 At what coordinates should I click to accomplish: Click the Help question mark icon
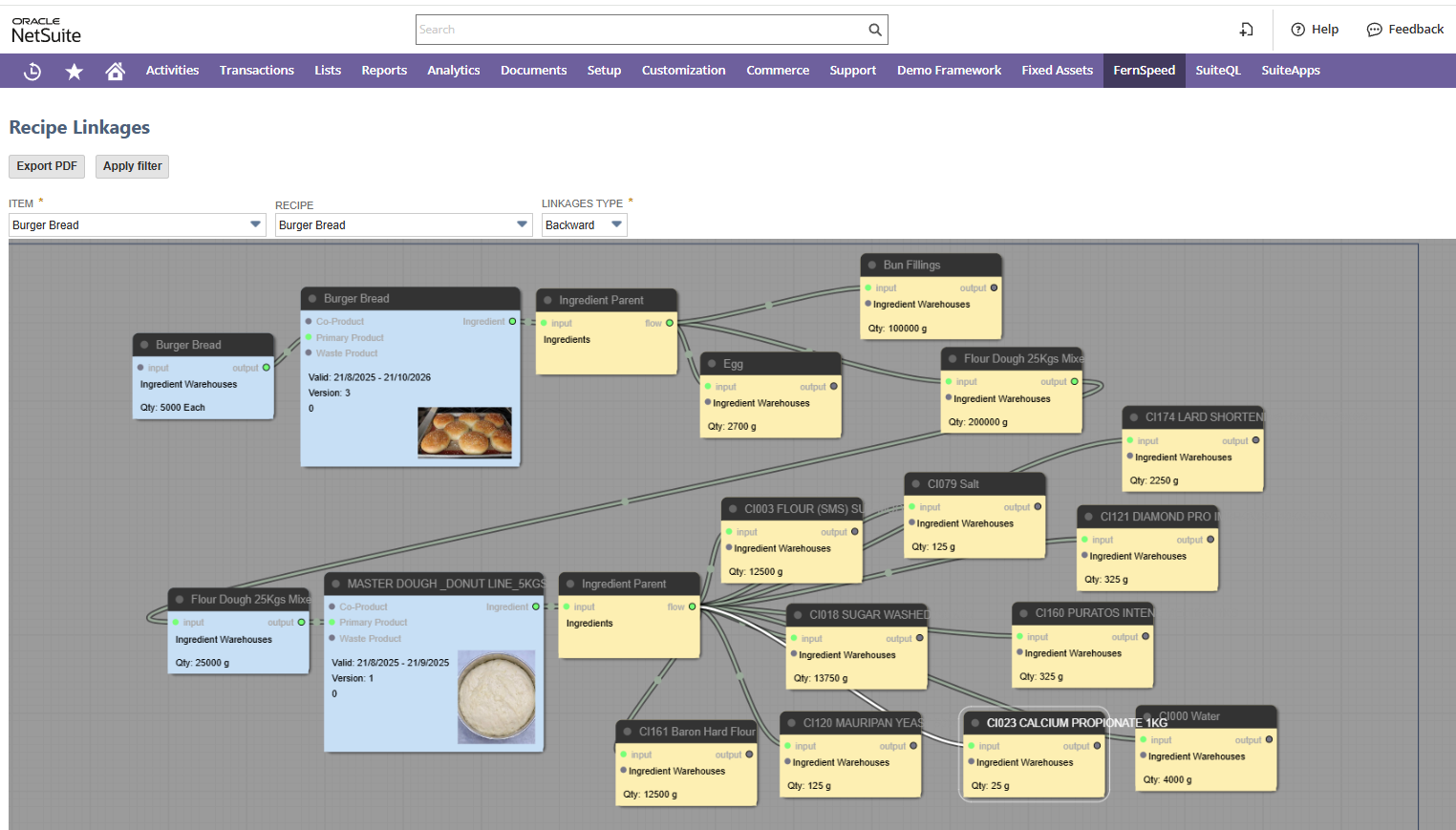click(1297, 30)
